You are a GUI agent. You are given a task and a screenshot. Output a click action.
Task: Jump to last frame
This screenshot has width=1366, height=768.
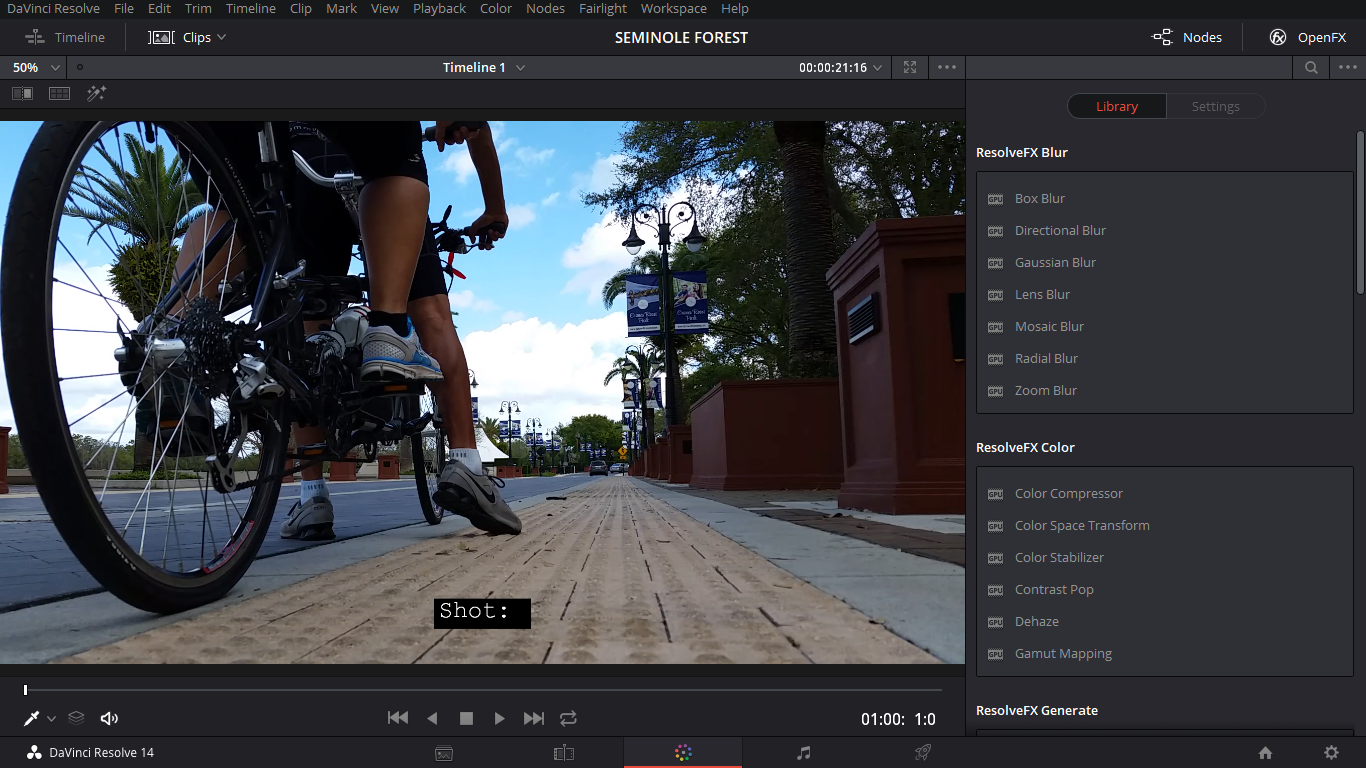(x=534, y=718)
